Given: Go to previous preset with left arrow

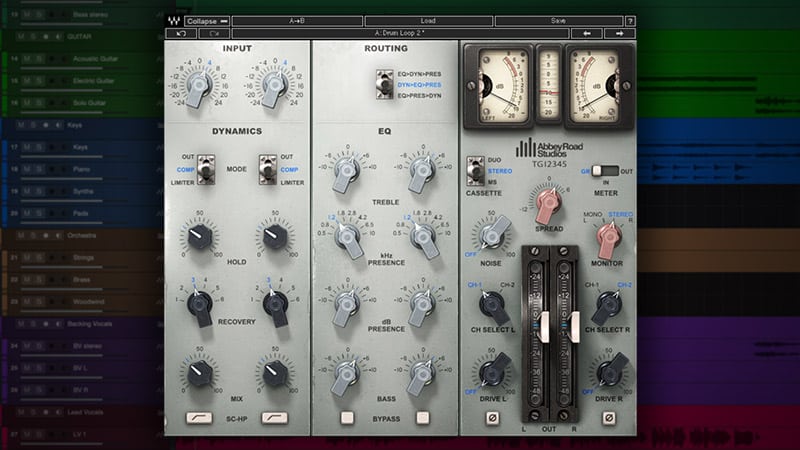Looking at the screenshot, I should coord(586,33).
